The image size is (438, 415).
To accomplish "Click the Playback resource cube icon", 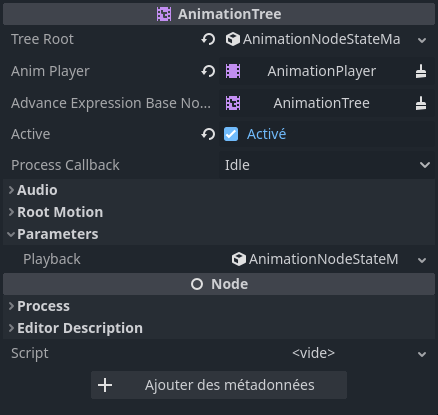I will point(239,259).
